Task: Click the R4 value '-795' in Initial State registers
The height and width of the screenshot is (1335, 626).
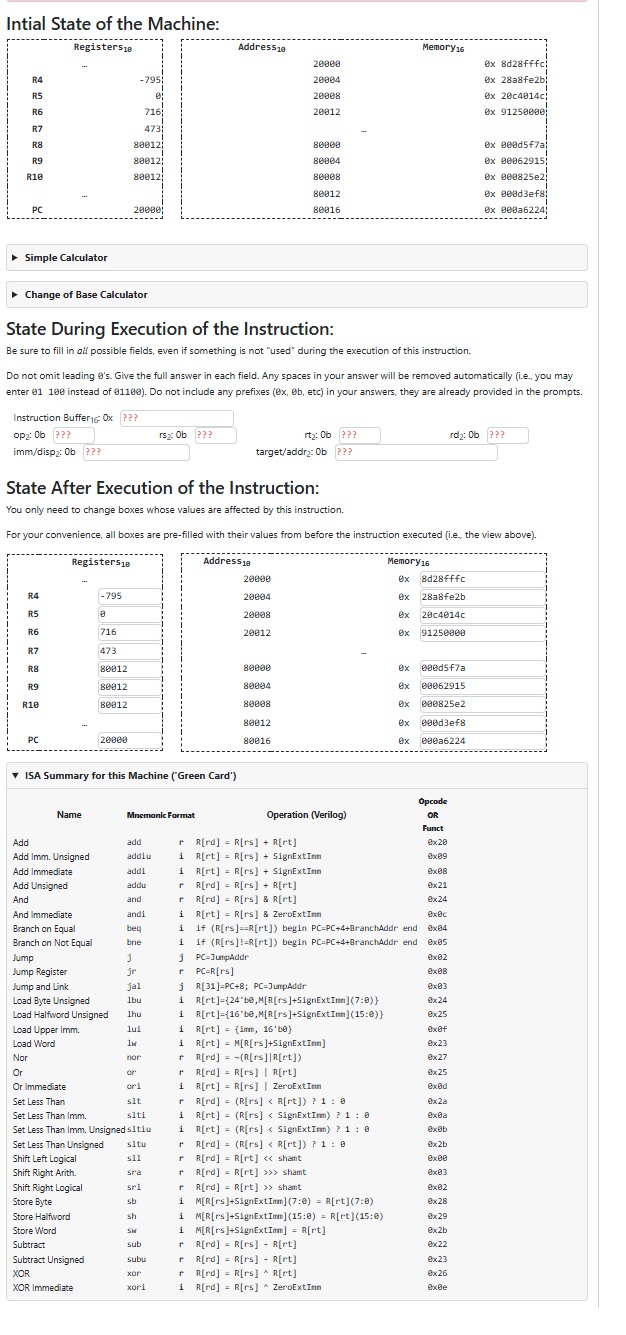Action: pyautogui.click(x=150, y=79)
